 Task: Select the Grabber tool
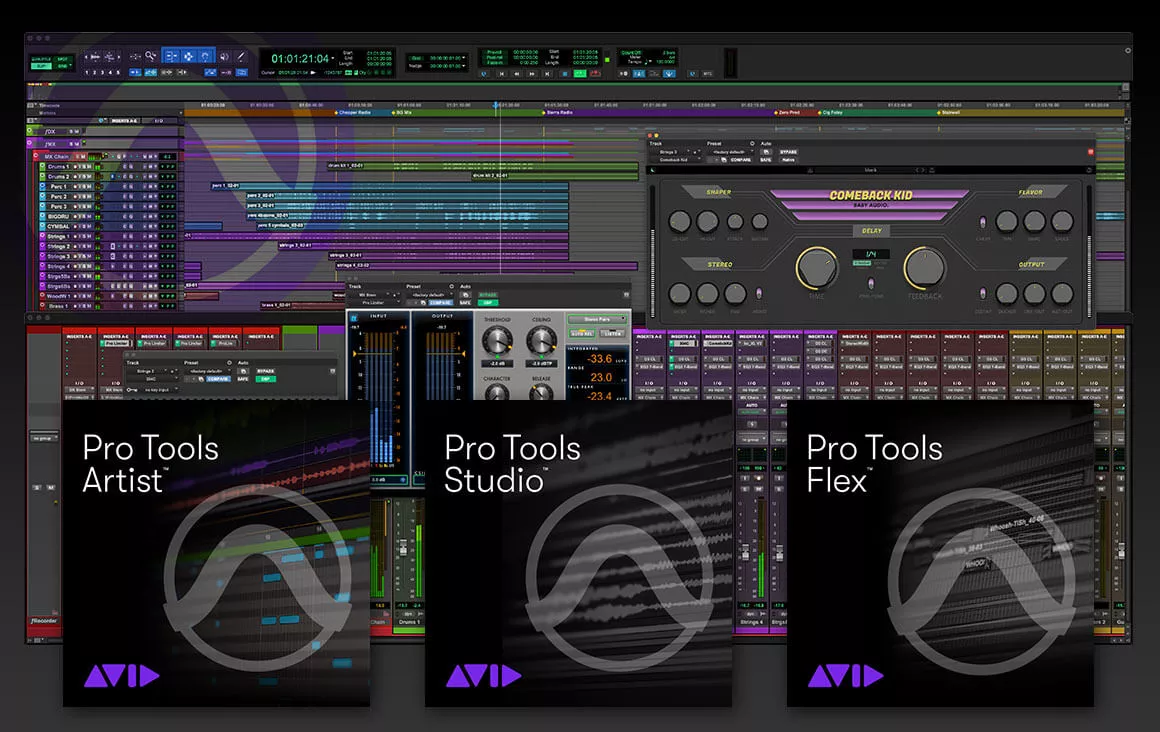(205, 55)
